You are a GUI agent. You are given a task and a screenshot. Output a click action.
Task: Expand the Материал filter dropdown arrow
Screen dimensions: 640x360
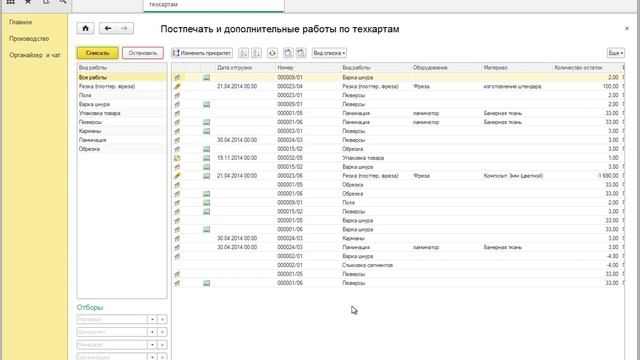[152, 320]
